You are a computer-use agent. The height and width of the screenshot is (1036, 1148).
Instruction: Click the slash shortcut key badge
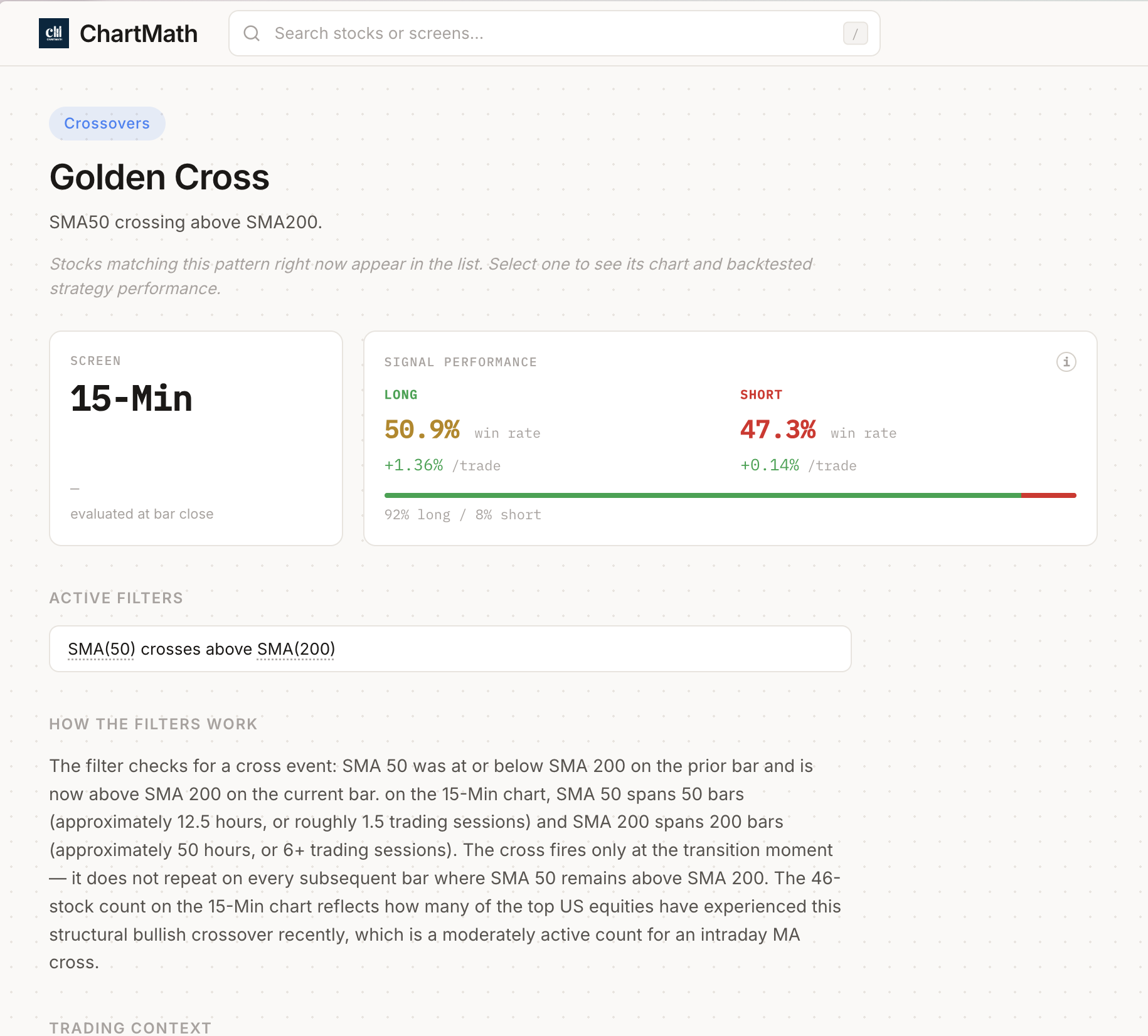coord(855,33)
